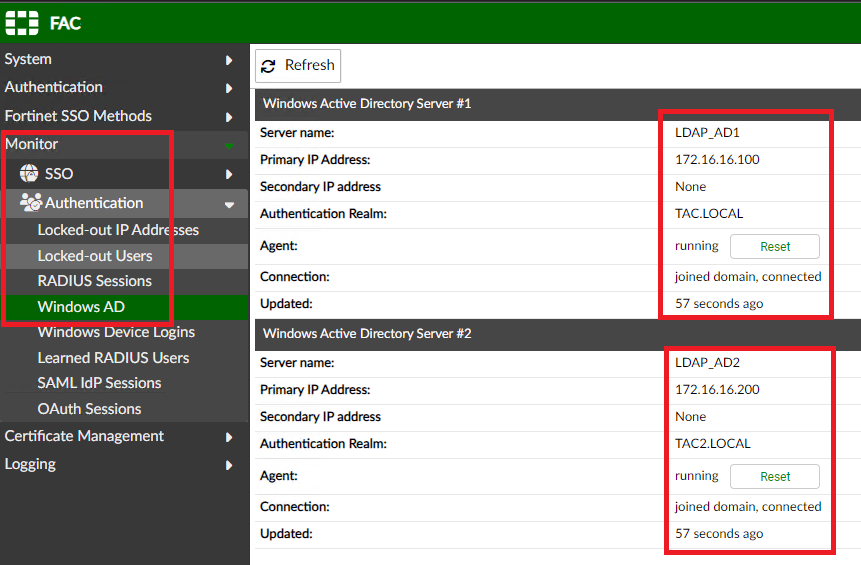Click Server #2 Updated label

pos(286,534)
